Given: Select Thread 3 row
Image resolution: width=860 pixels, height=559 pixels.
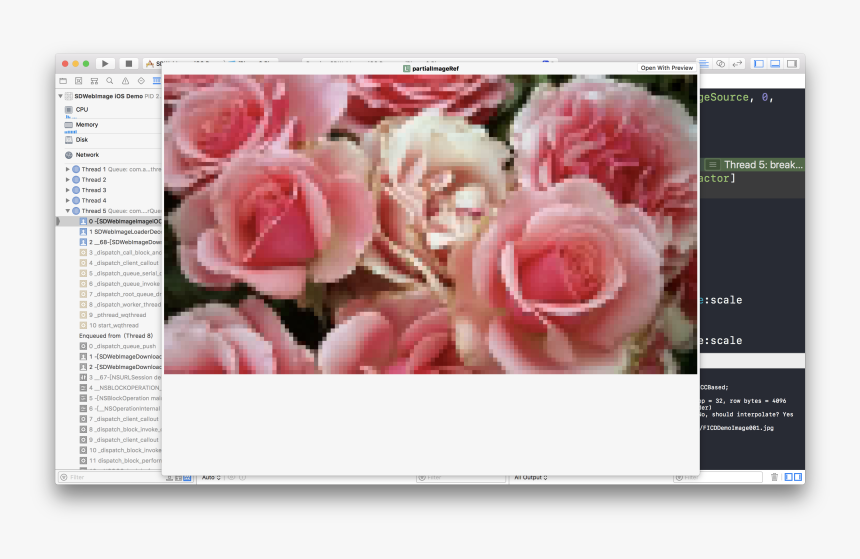Looking at the screenshot, I should [109, 190].
